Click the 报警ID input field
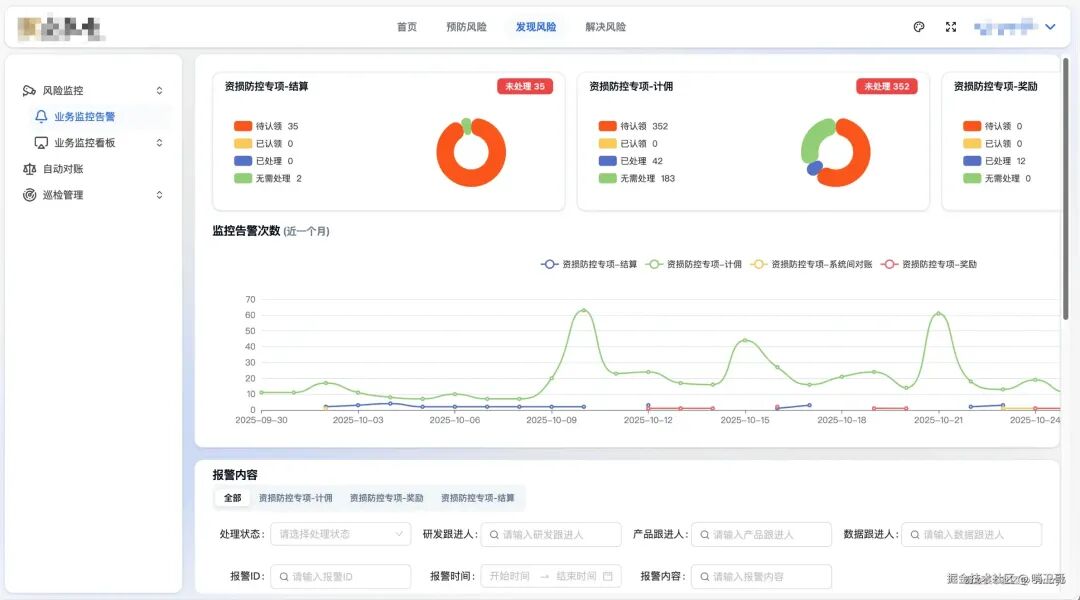This screenshot has width=1080, height=600. [x=340, y=576]
